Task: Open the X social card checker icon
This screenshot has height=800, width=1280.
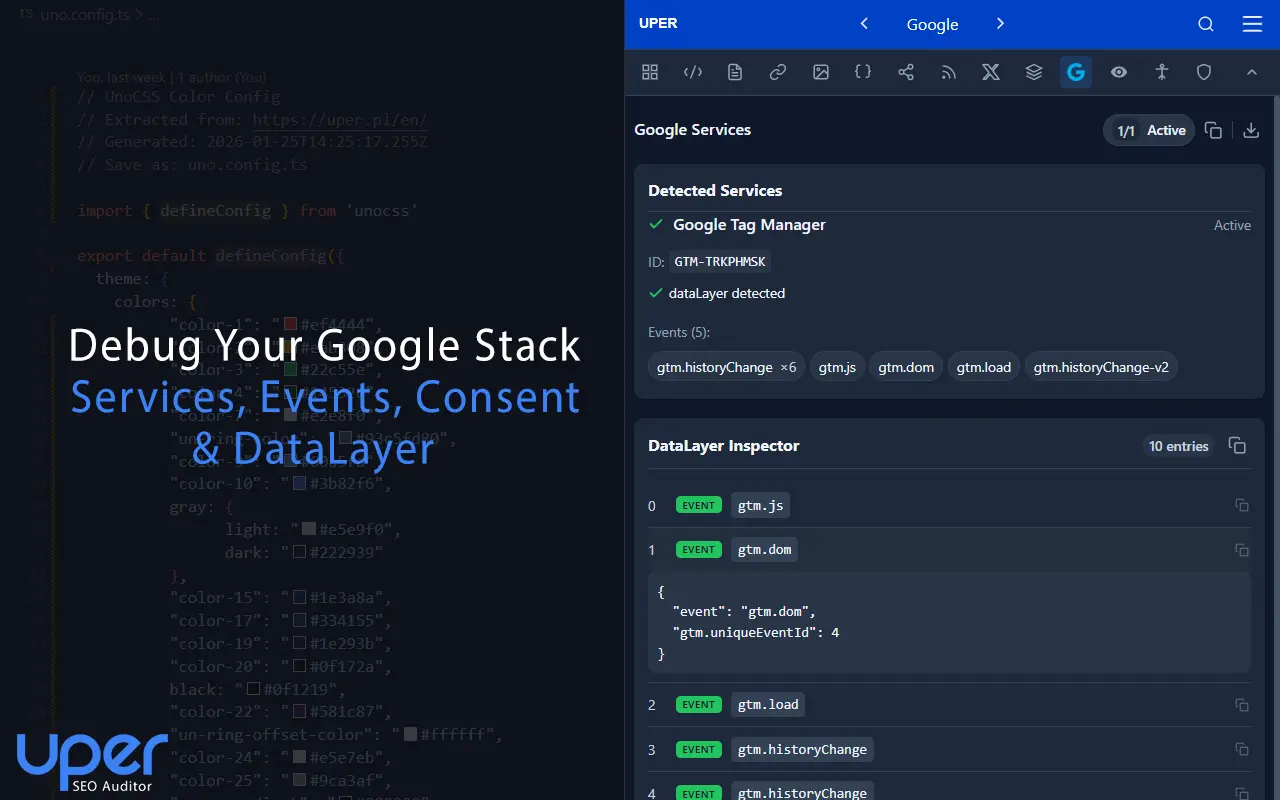Action: point(990,72)
